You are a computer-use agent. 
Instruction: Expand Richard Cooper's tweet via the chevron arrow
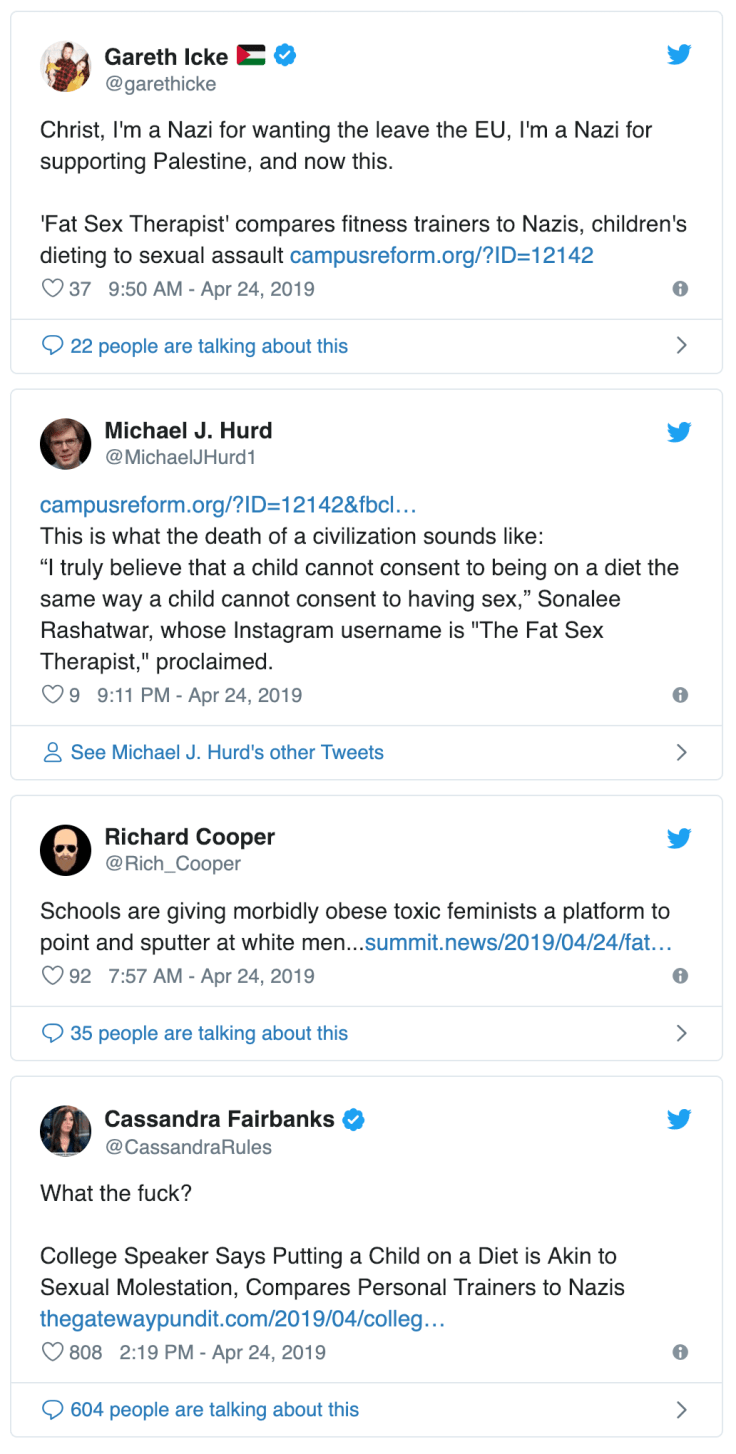tap(682, 1032)
